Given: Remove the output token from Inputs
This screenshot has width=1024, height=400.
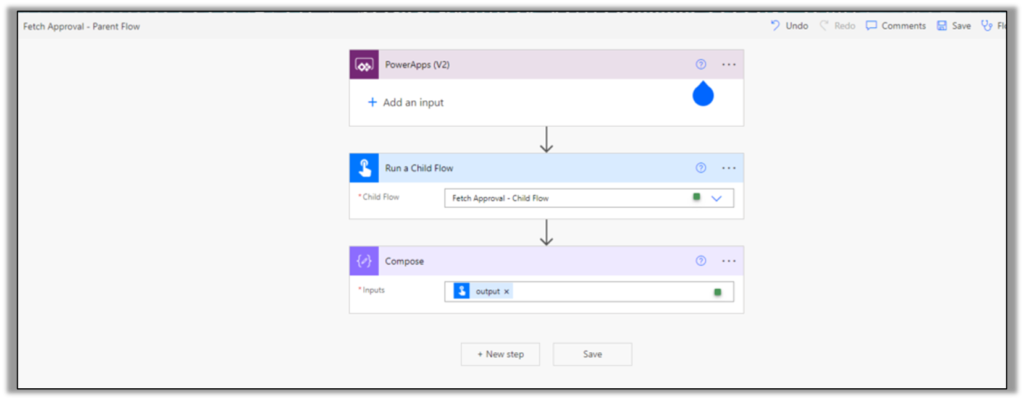Looking at the screenshot, I should coord(506,292).
